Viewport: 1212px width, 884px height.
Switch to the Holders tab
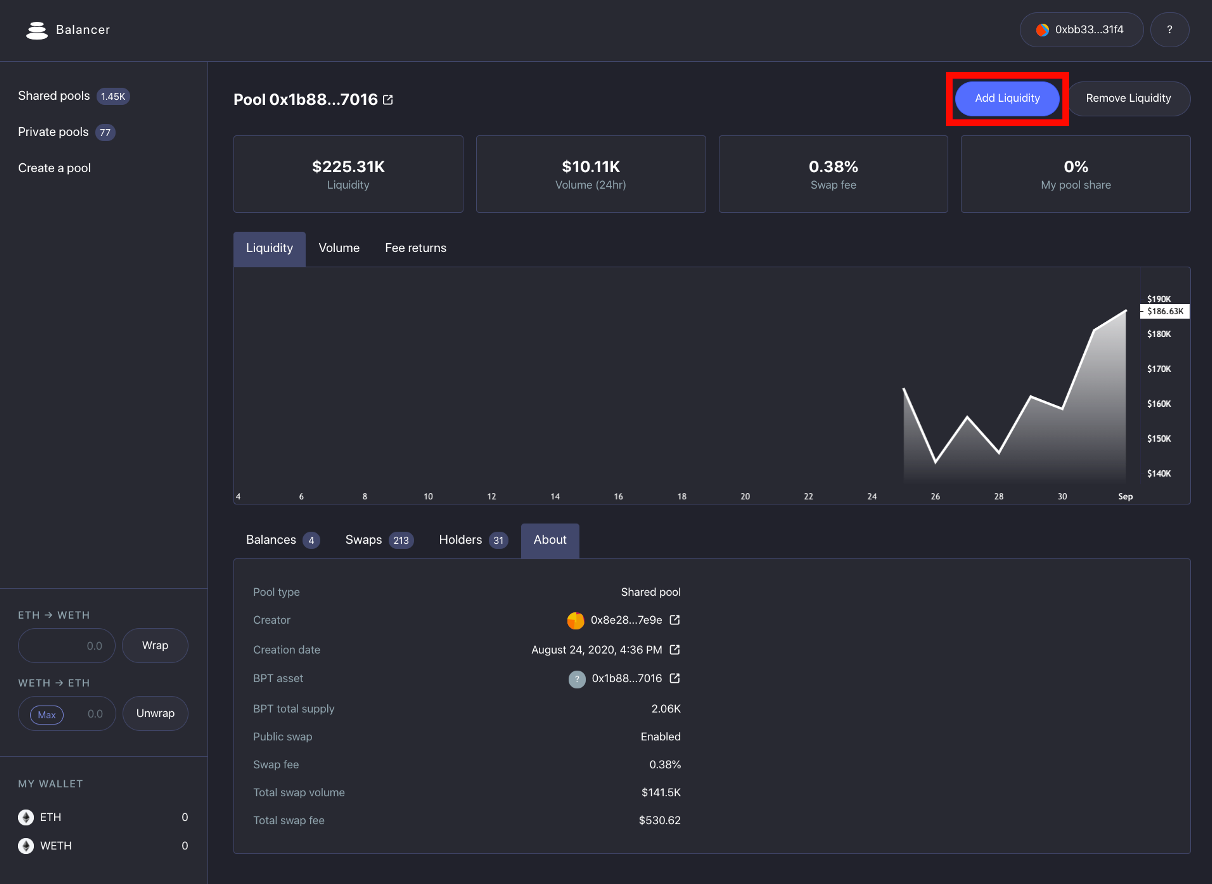(460, 540)
